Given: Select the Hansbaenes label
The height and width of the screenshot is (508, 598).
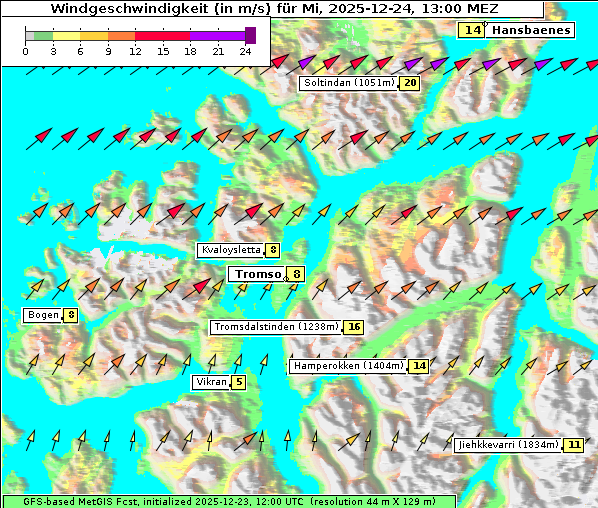Looking at the screenshot, I should tap(530, 30).
